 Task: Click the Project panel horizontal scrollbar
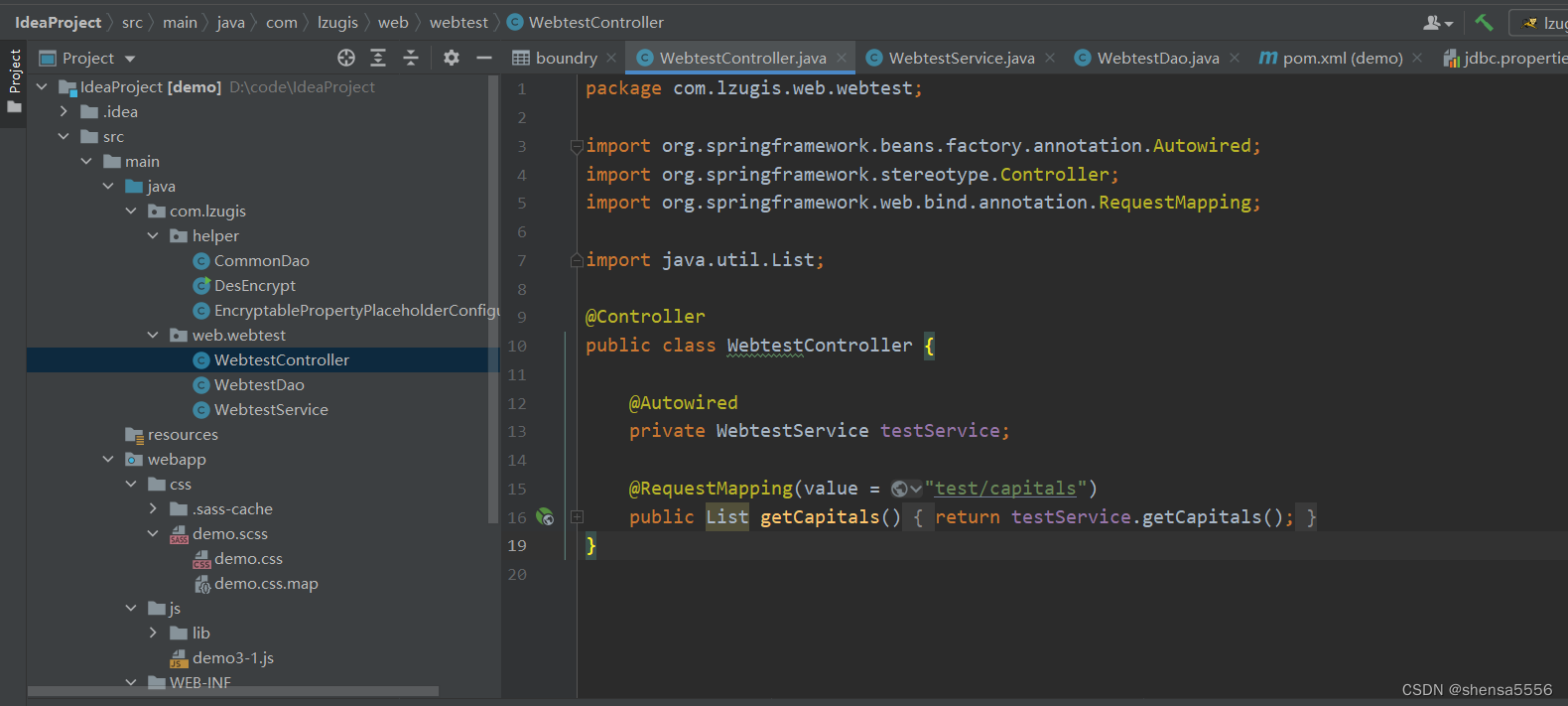233,690
